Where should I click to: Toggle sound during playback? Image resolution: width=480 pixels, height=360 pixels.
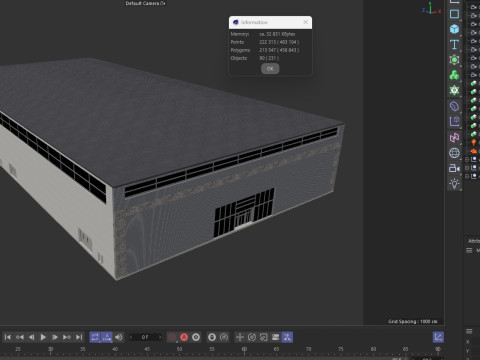(119, 337)
